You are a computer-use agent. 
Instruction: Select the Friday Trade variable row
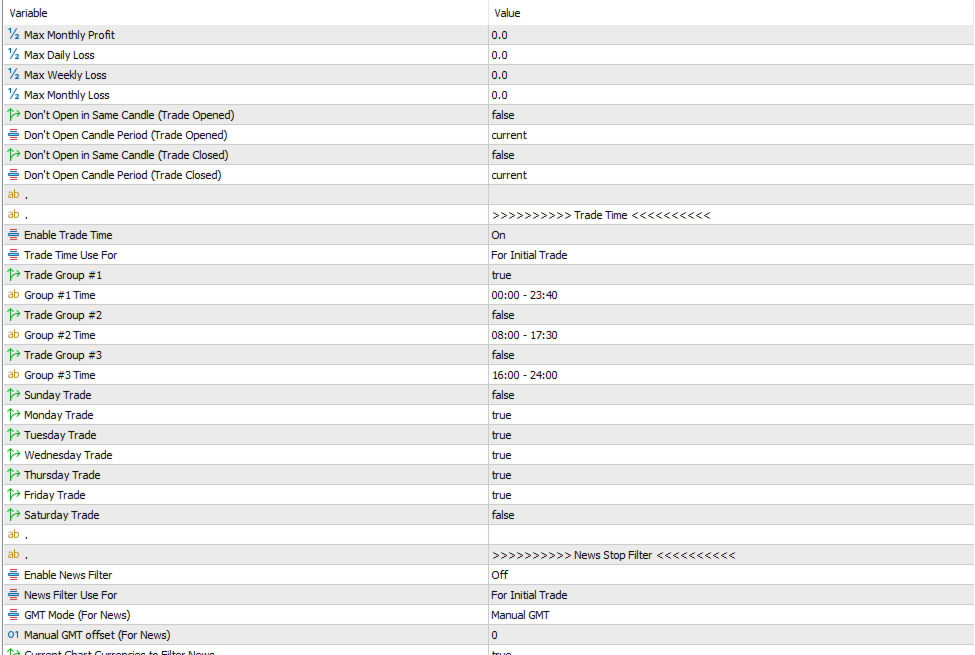pyautogui.click(x=55, y=495)
